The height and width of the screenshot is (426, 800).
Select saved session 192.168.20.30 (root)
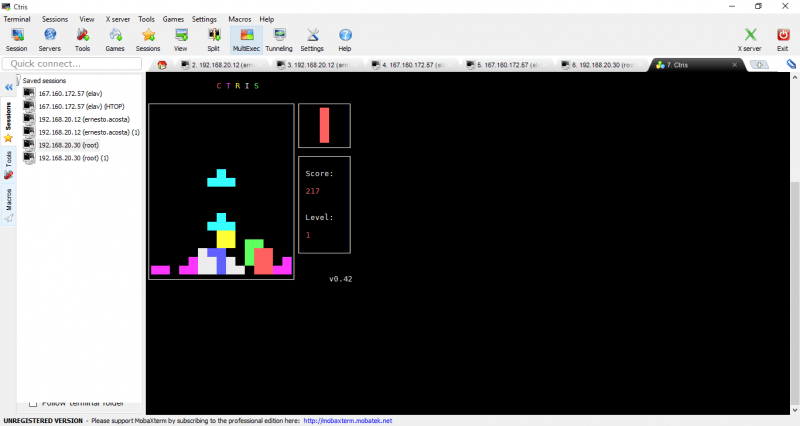(x=68, y=145)
